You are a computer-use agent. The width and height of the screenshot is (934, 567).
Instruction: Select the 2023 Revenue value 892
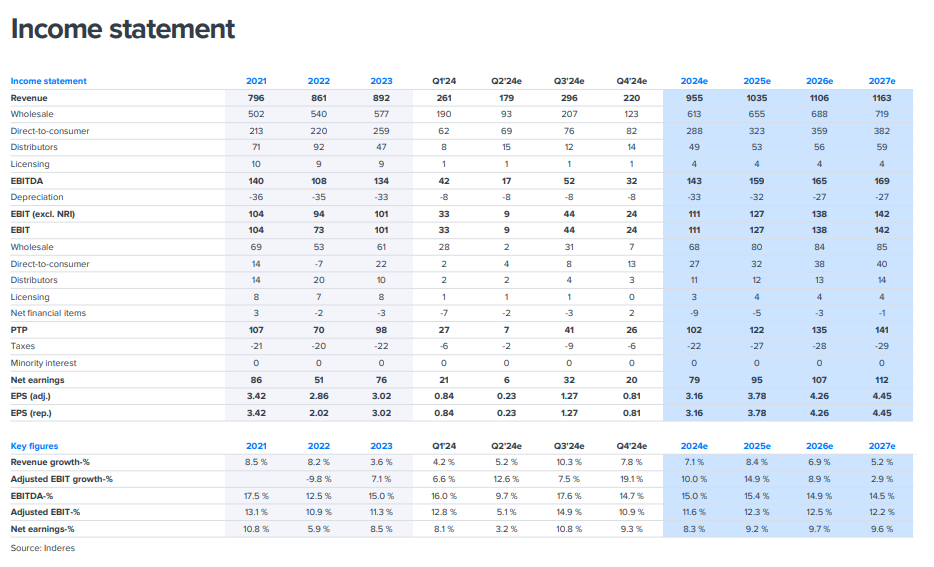381,98
